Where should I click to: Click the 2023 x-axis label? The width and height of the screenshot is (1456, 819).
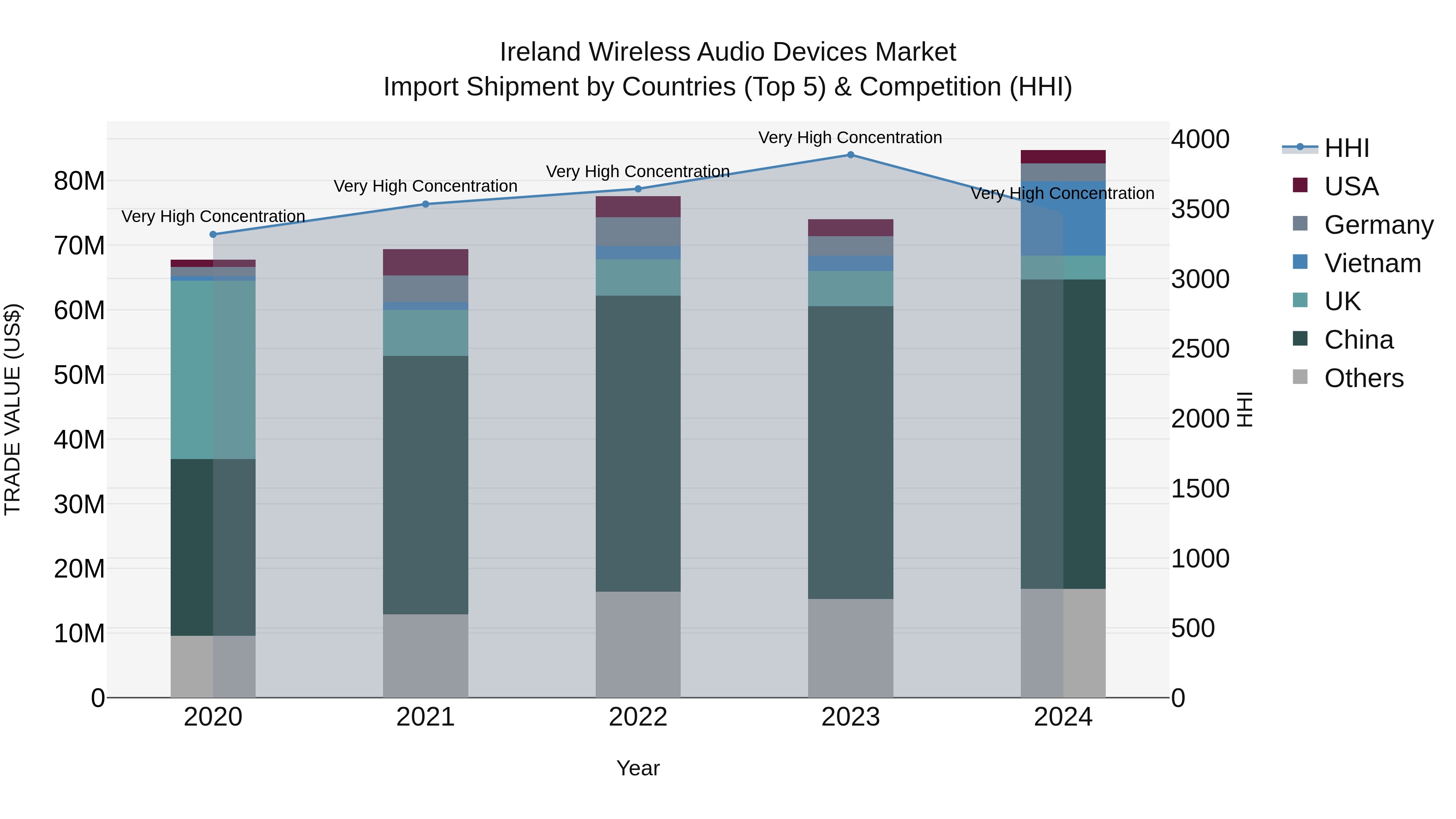(851, 717)
